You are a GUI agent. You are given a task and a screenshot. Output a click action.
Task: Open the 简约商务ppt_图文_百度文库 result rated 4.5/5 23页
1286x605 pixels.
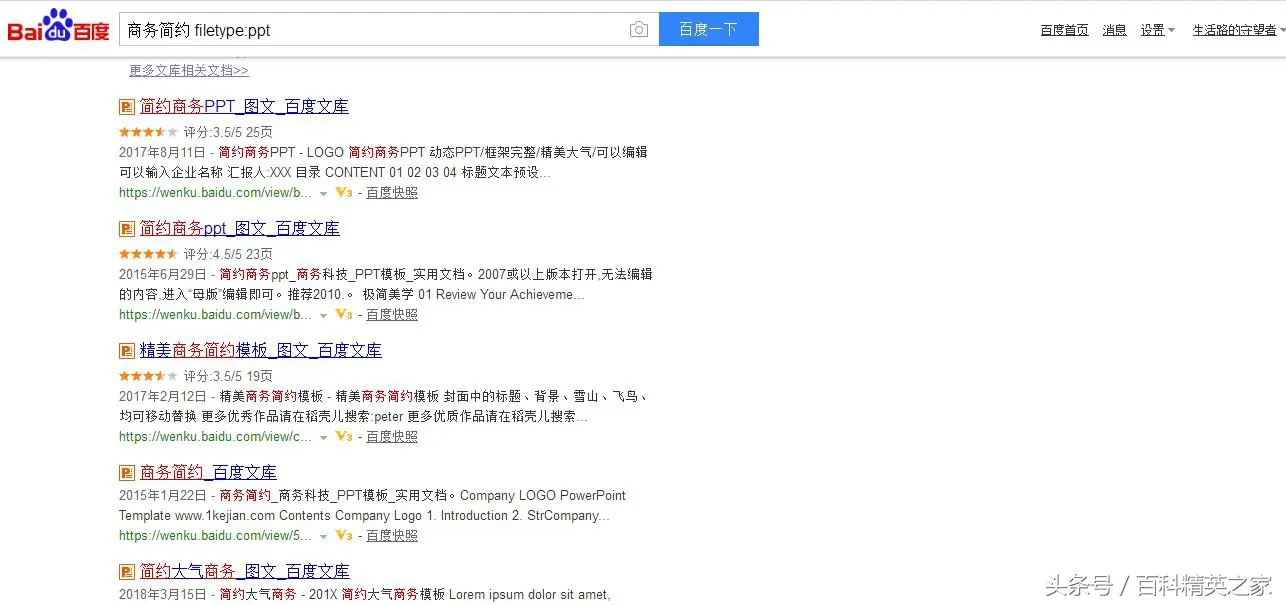pyautogui.click(x=240, y=228)
